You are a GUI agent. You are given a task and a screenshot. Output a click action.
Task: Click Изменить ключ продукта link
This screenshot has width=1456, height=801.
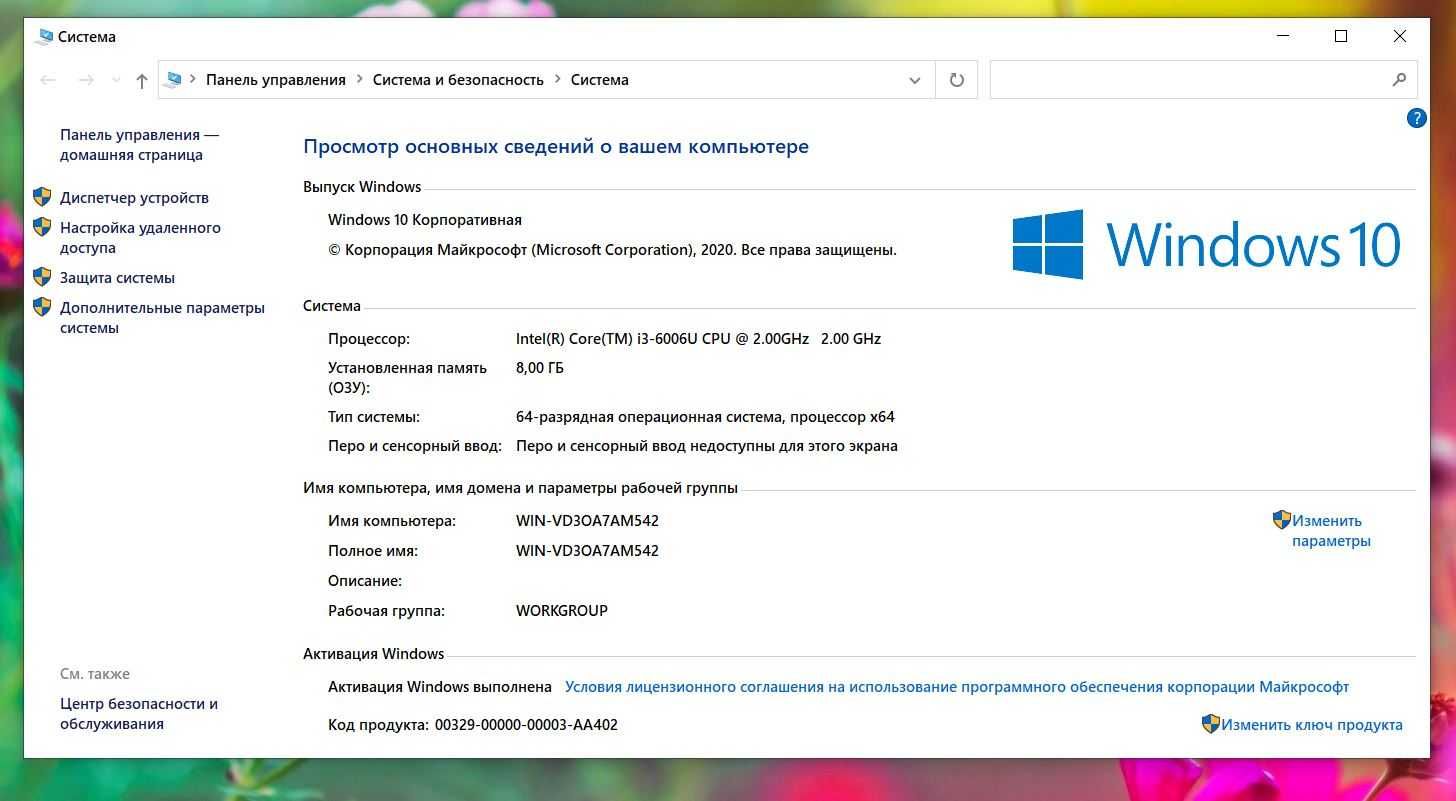(x=1312, y=725)
